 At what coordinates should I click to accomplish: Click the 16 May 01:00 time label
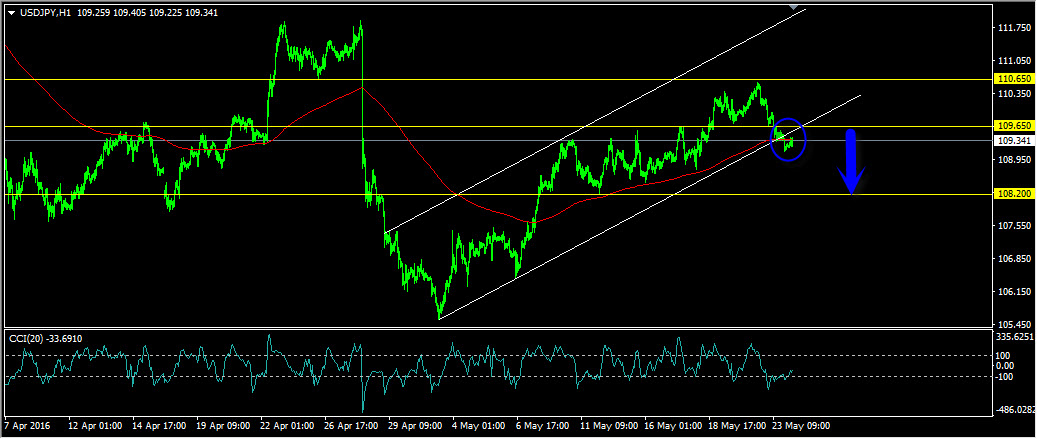pyautogui.click(x=673, y=425)
